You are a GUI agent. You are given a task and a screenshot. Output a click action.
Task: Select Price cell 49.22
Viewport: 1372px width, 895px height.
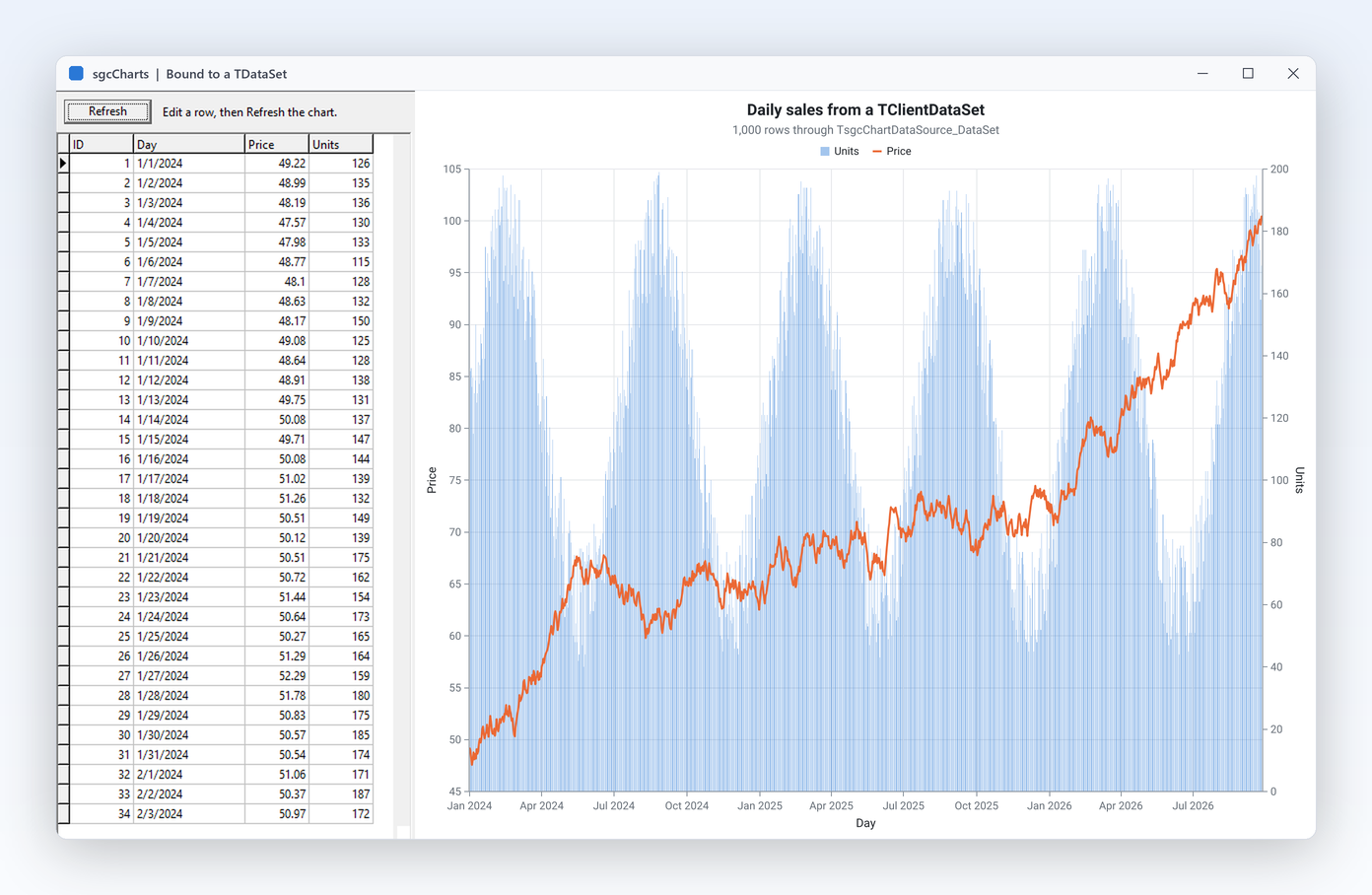[x=277, y=164]
